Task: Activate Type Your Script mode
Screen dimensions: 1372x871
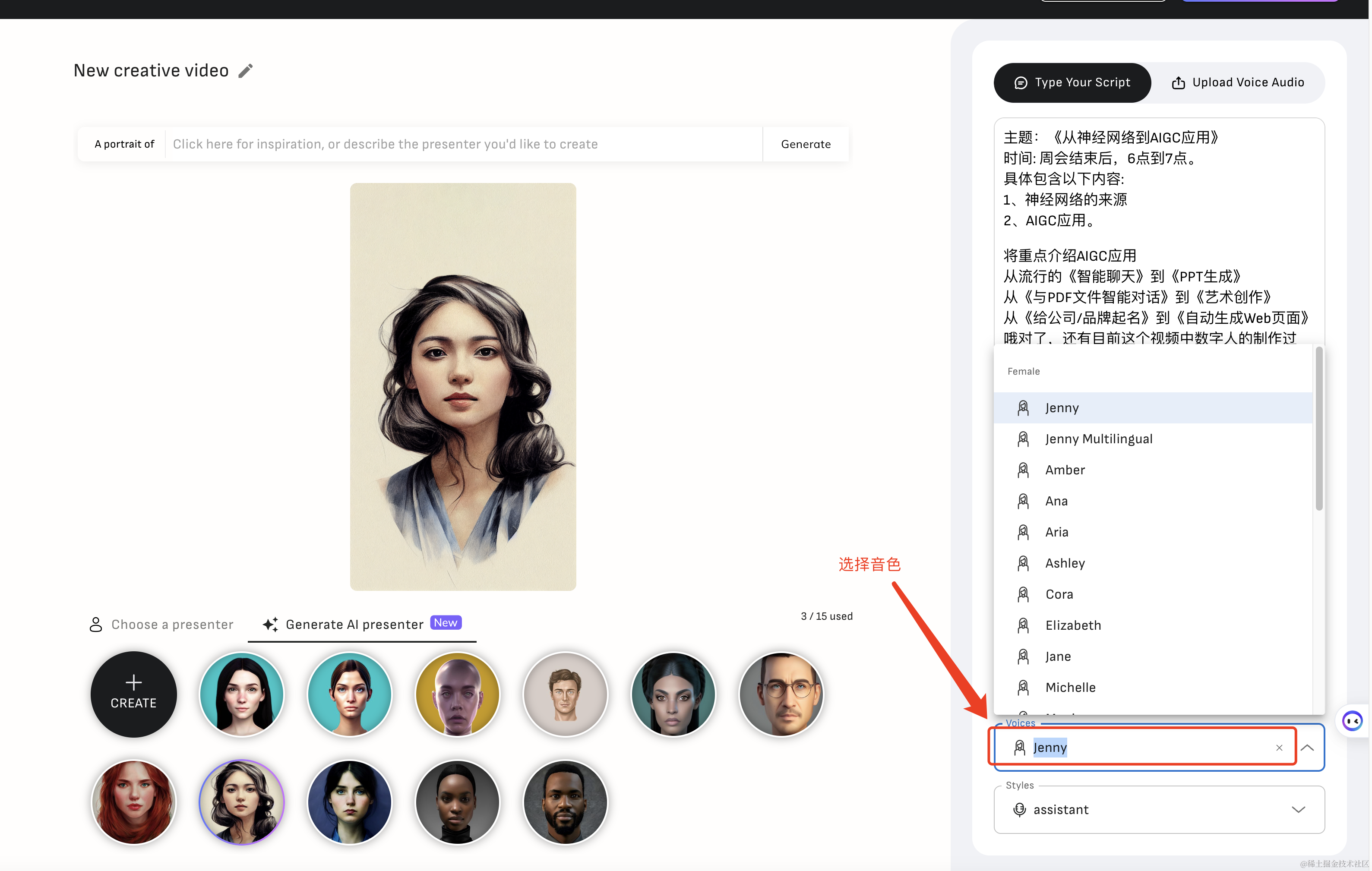Action: [x=1072, y=82]
